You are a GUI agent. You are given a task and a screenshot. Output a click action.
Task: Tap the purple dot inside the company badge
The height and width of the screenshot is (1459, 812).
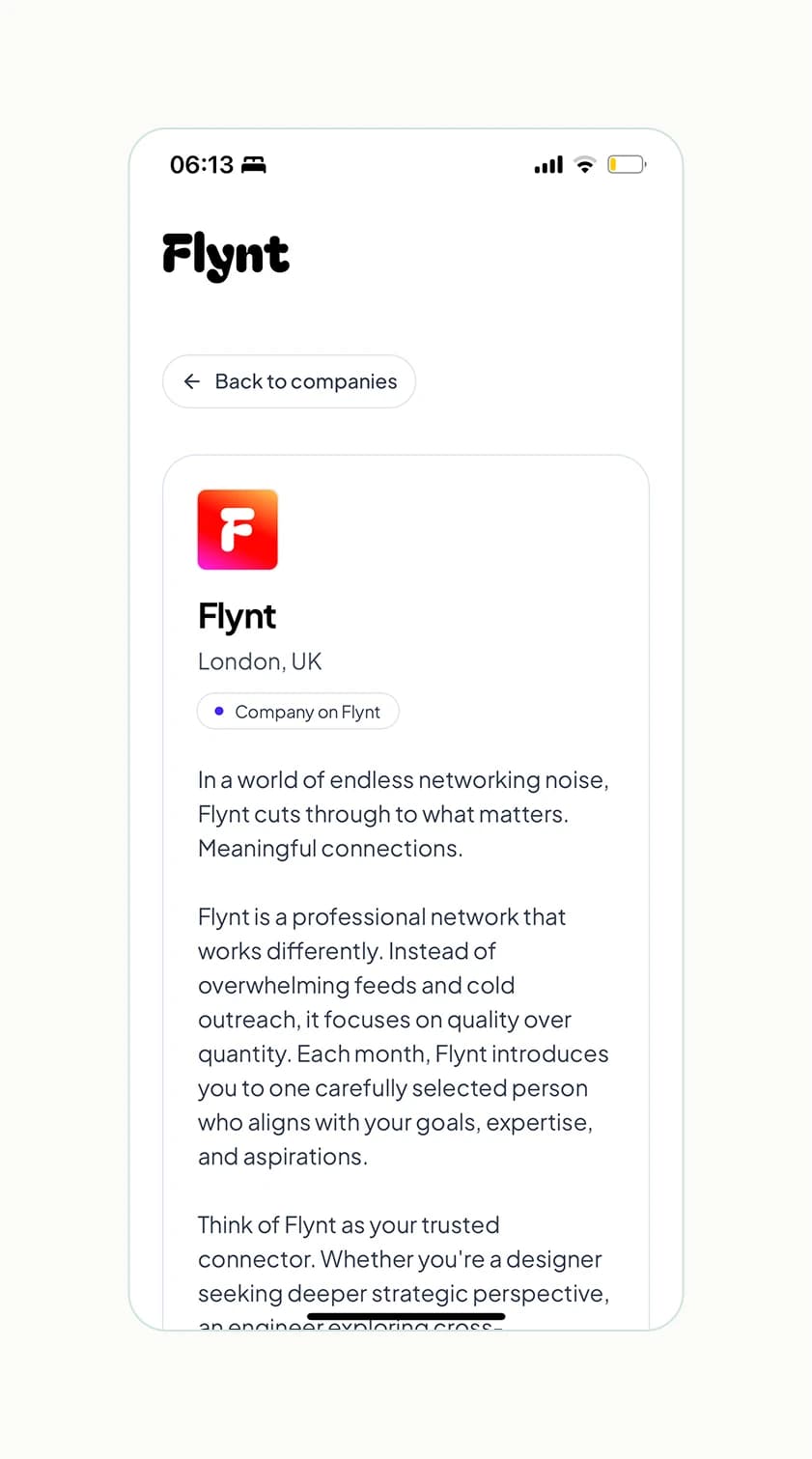click(217, 711)
